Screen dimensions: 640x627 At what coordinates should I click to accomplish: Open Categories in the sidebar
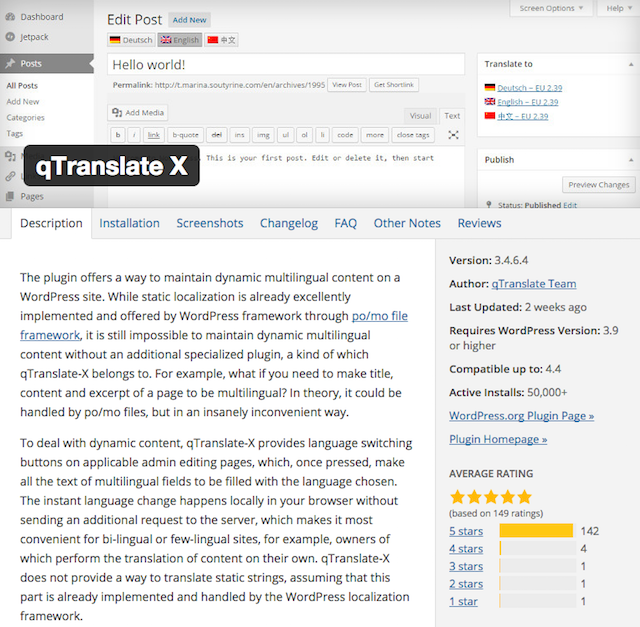point(25,118)
